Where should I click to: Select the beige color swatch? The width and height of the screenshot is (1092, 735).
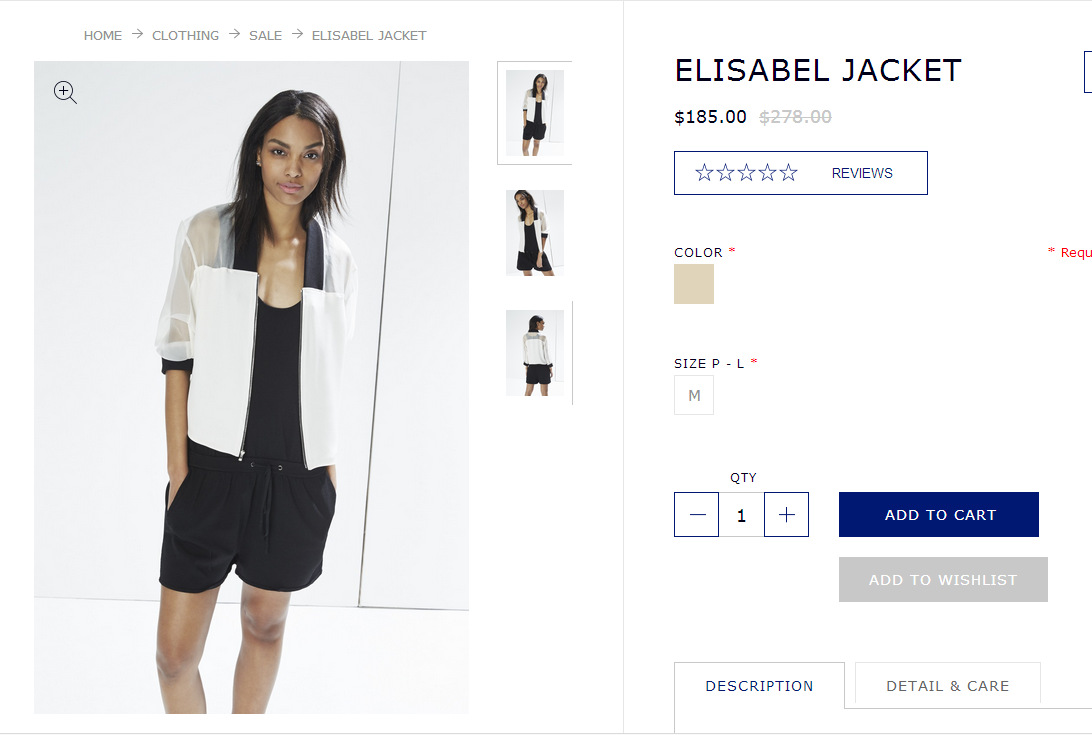click(x=694, y=284)
